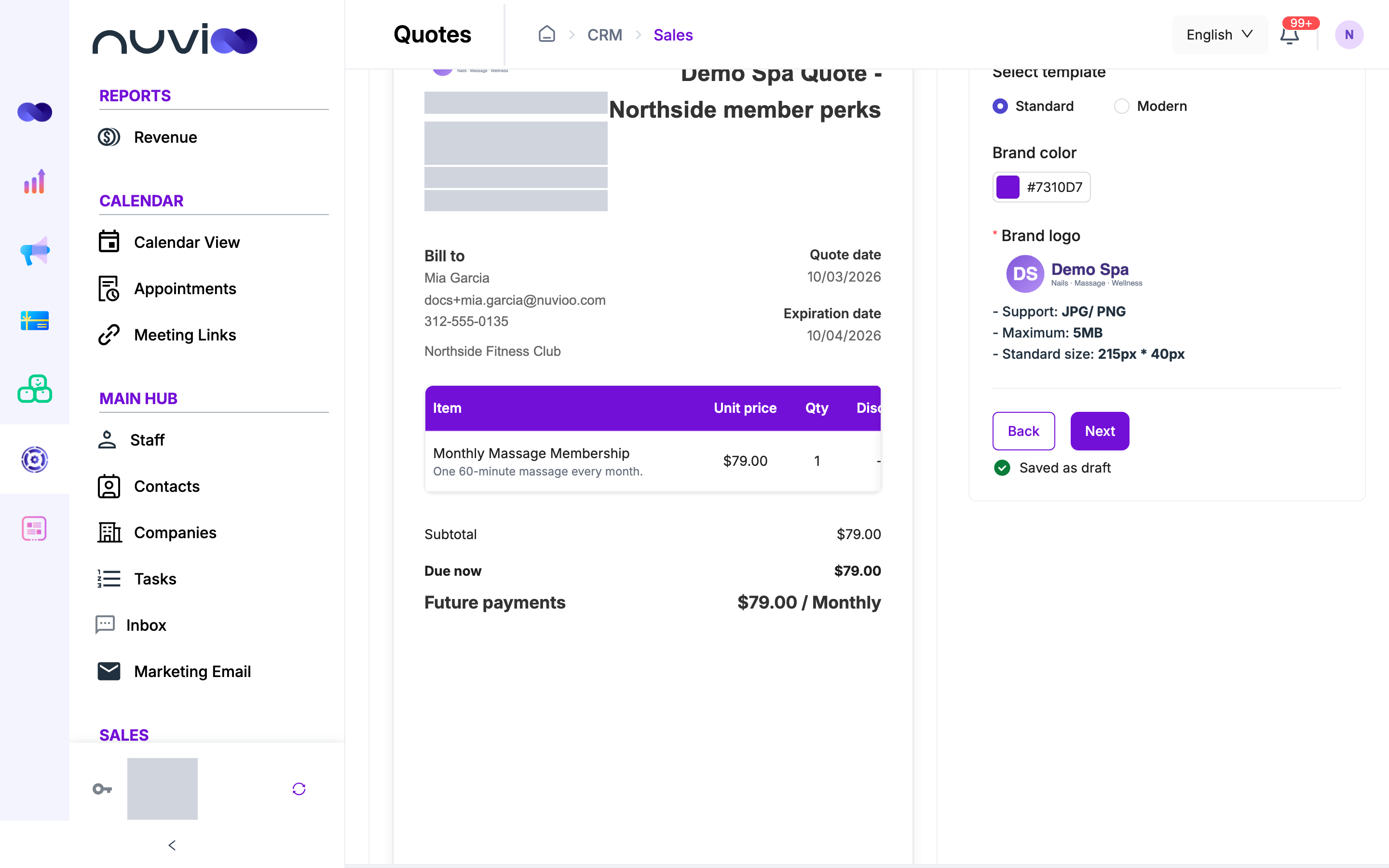The image size is (1389, 868).
Task: Open the analytics bar chart rail icon
Action: pos(34,181)
